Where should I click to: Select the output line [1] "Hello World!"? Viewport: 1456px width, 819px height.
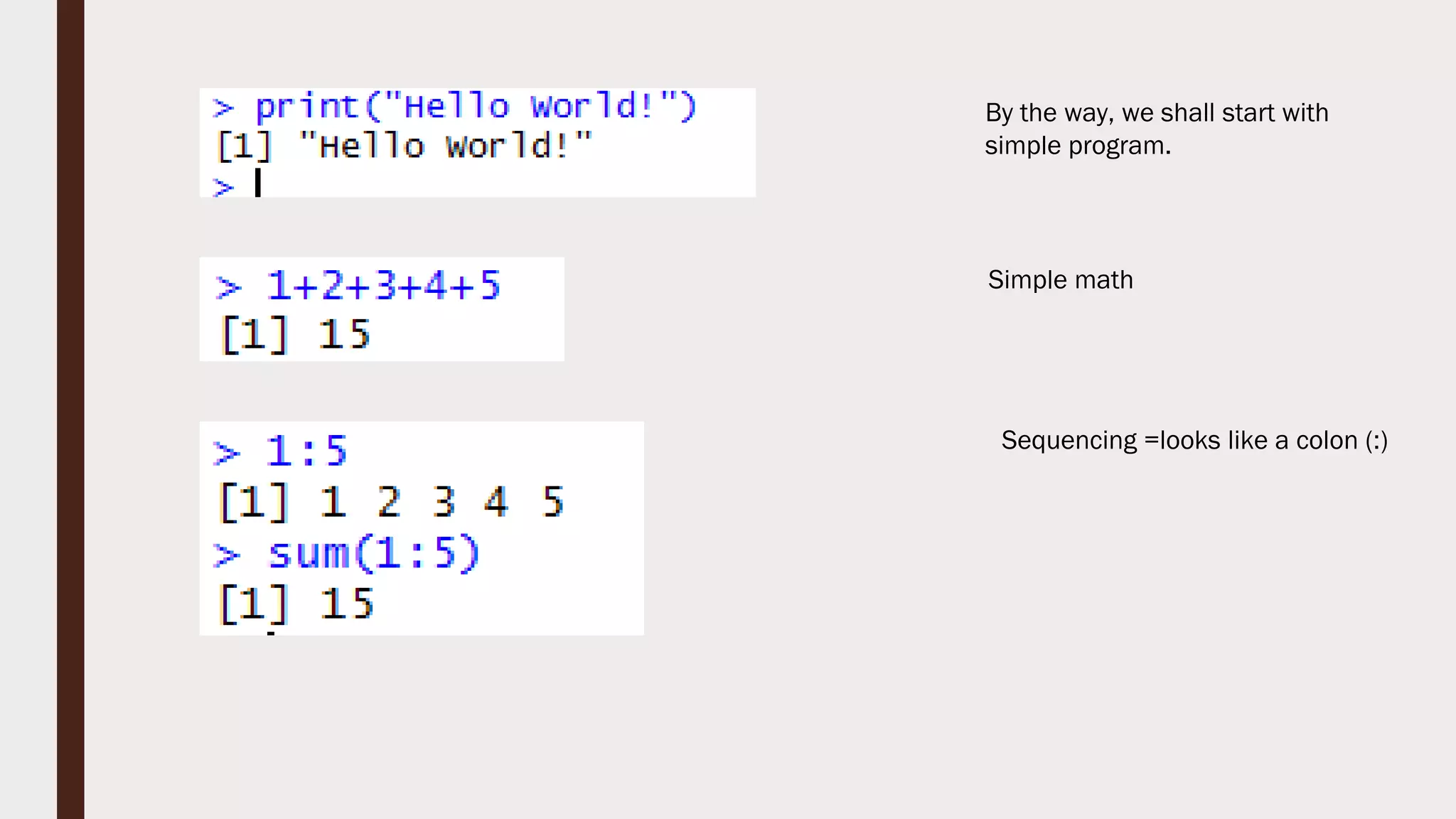(x=404, y=146)
